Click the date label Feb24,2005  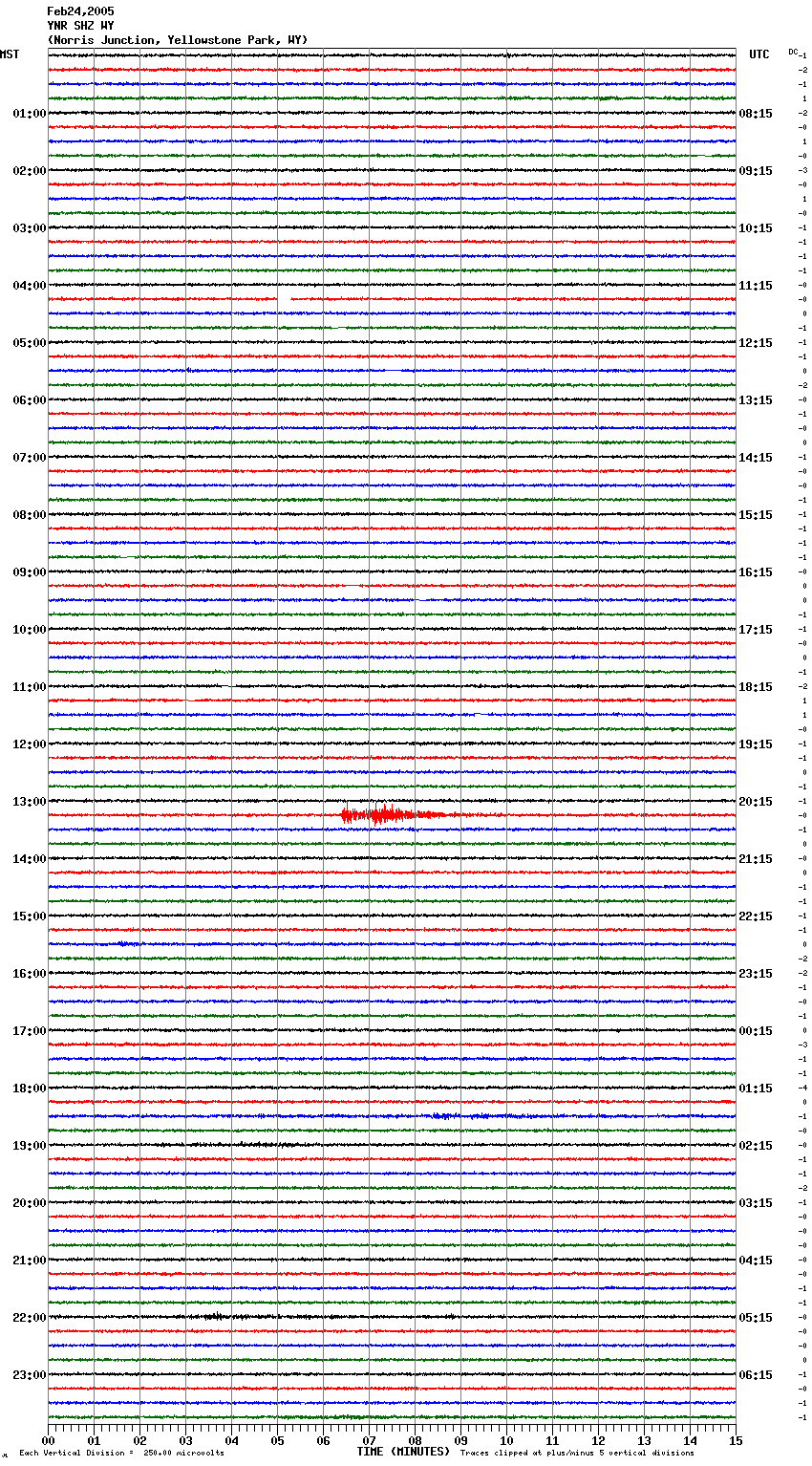click(80, 11)
